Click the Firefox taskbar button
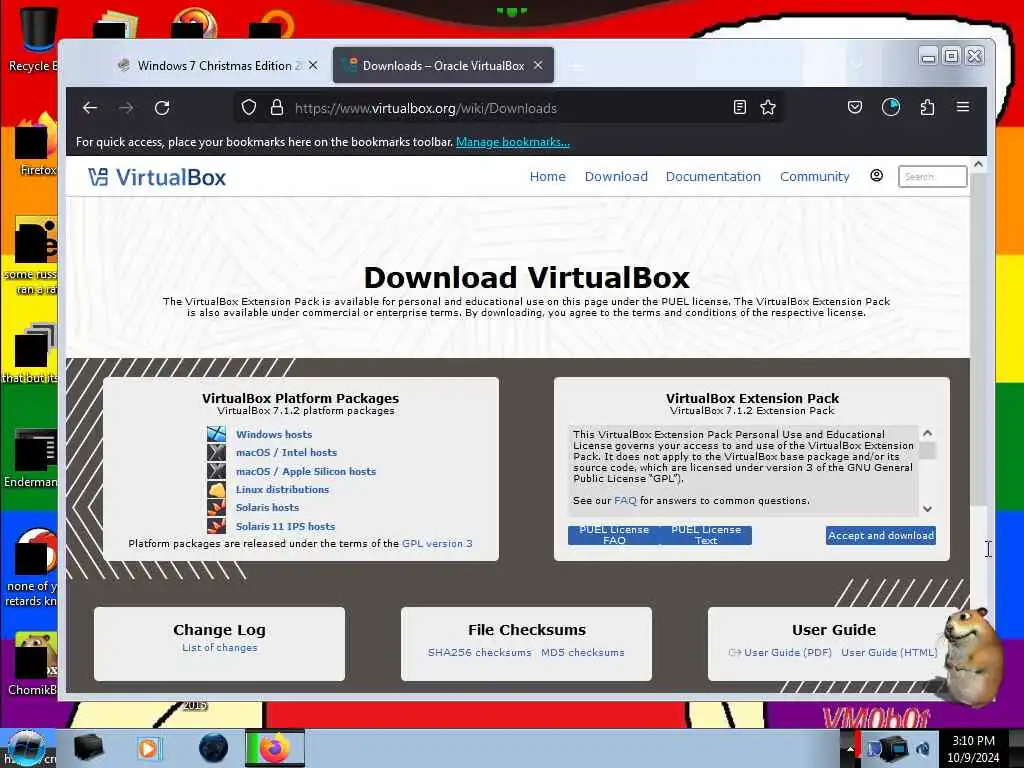Screen dimensions: 1024x768 (x=275, y=748)
